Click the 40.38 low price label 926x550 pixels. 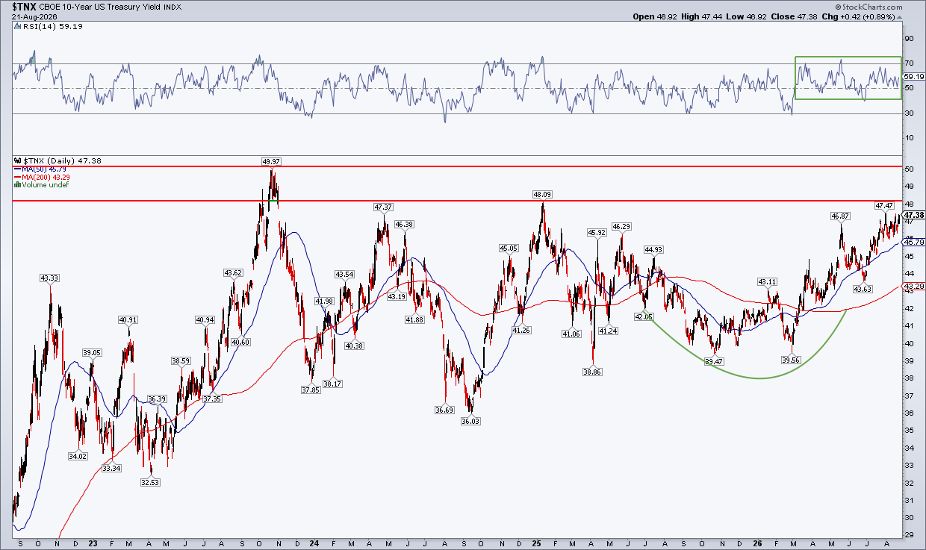354,346
